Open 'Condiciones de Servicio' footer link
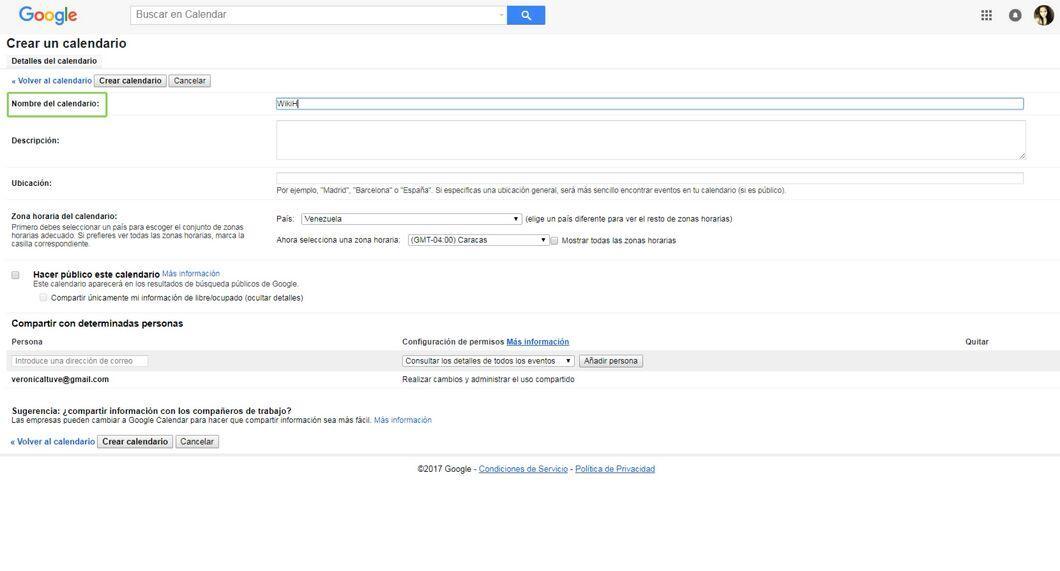The height and width of the screenshot is (571, 1060). (x=523, y=469)
